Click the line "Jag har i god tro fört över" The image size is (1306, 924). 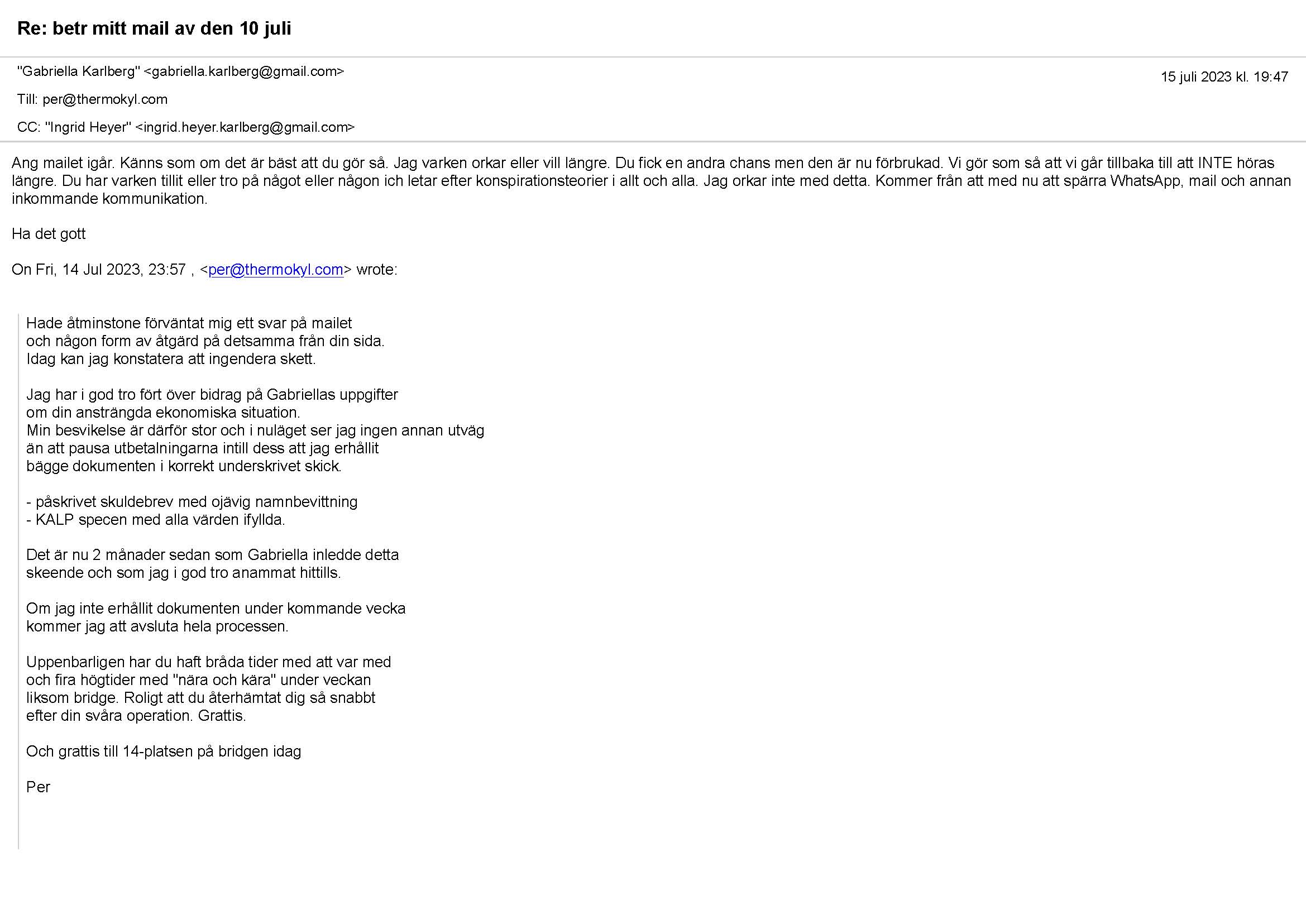[x=212, y=394]
